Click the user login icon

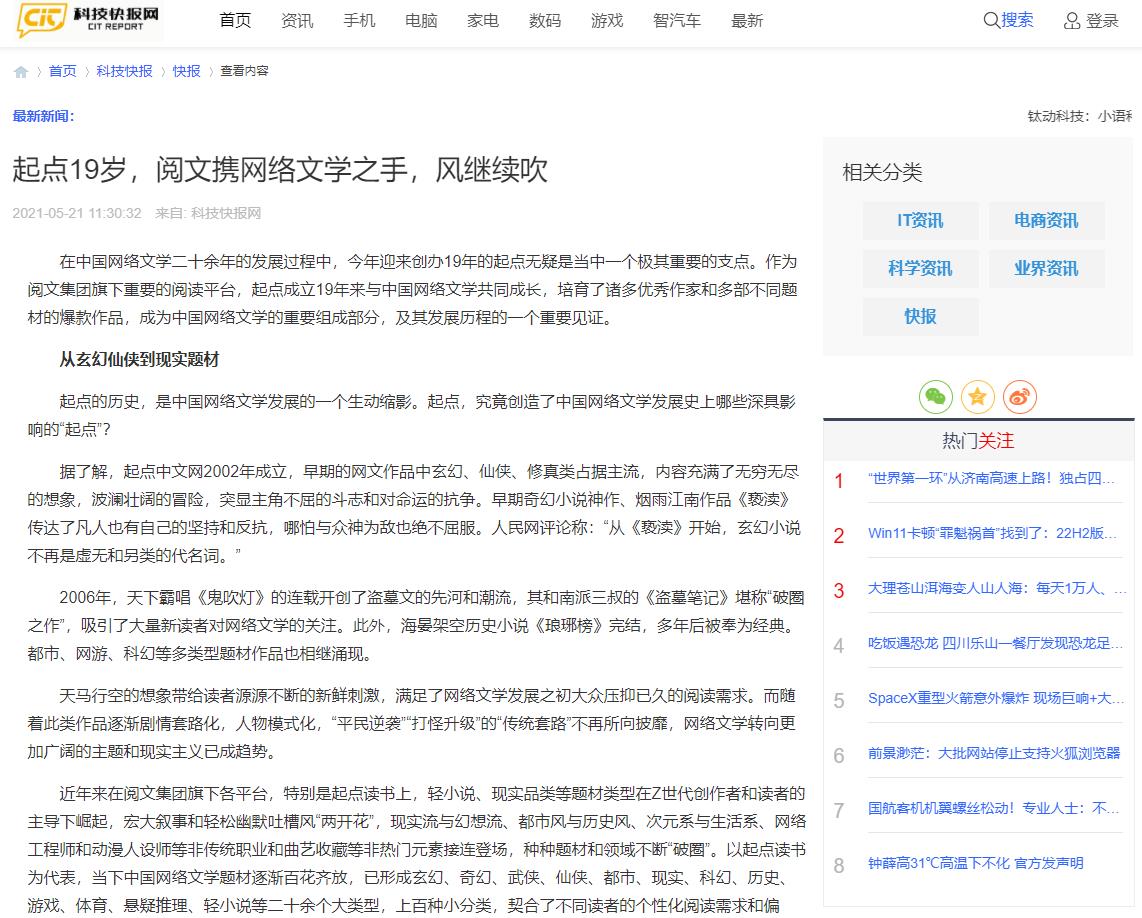pyautogui.click(x=1071, y=20)
